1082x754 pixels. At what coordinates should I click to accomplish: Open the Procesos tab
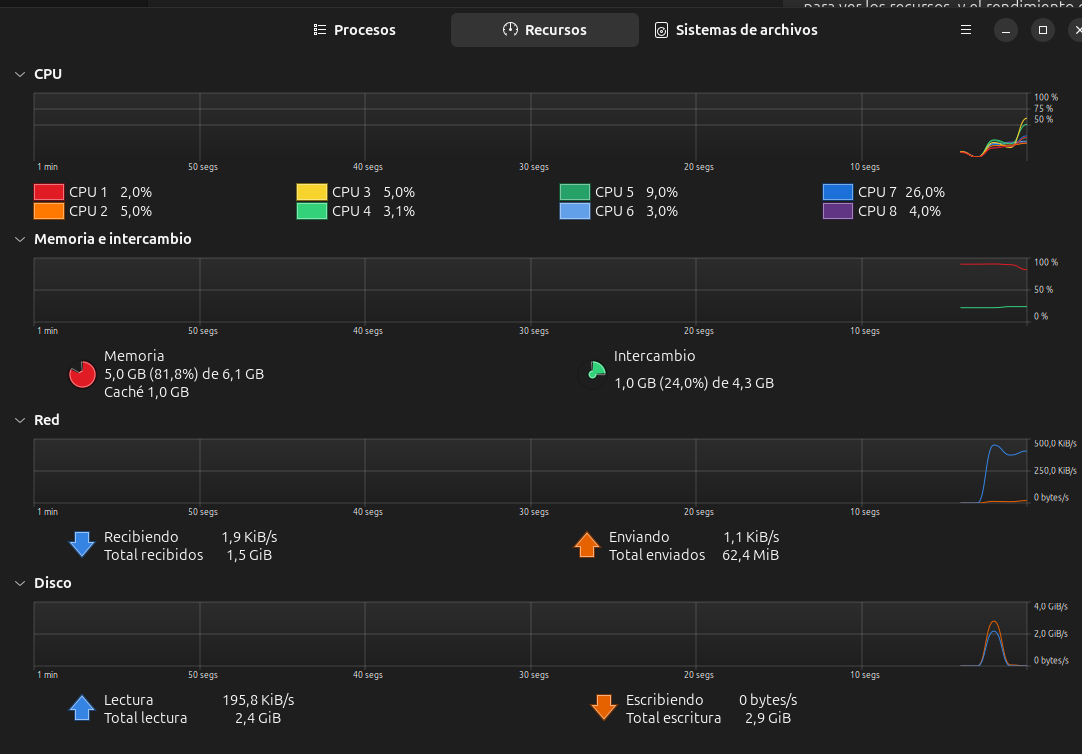click(x=354, y=30)
